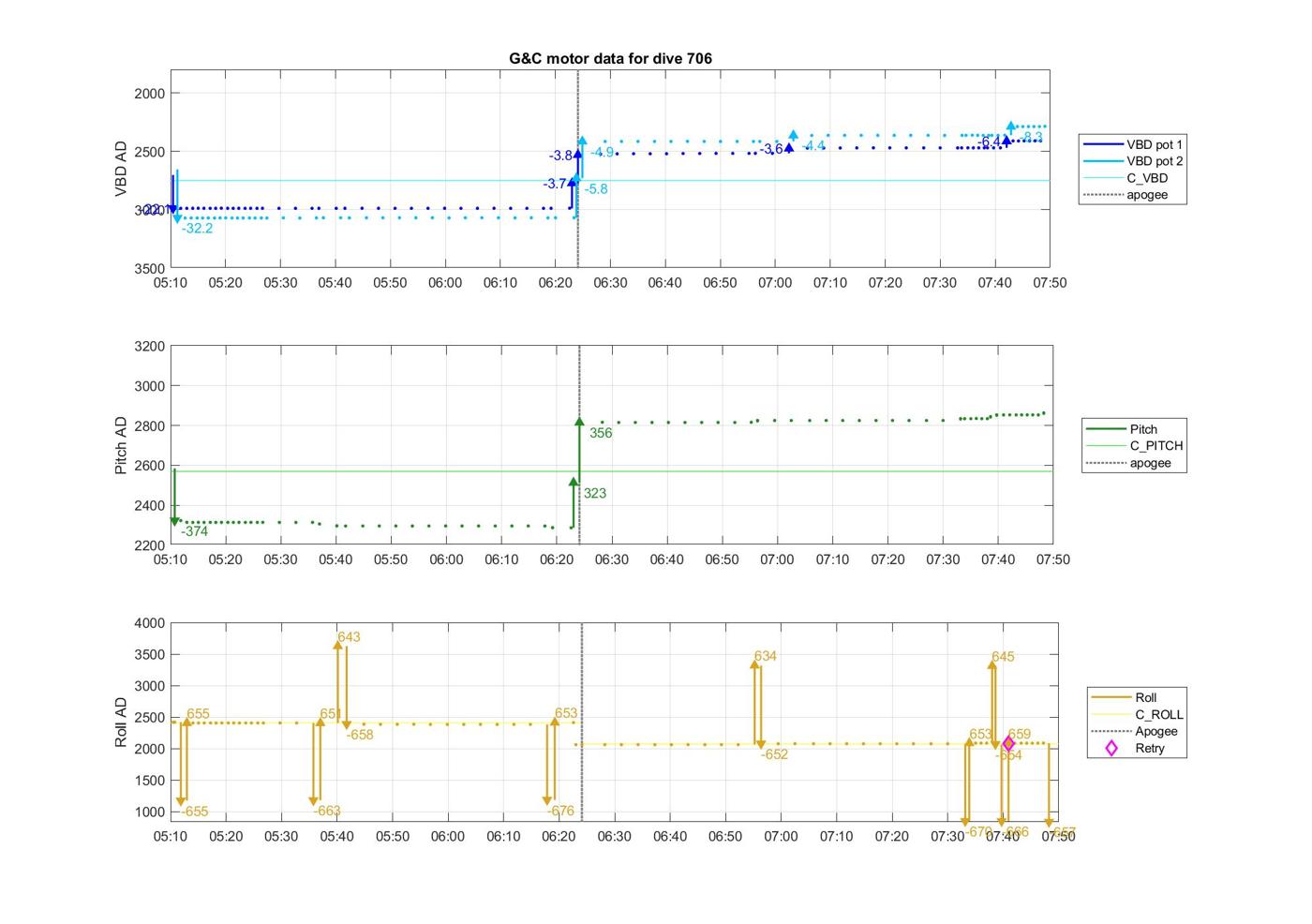Click the '323' annotation on the Pitch plot
Viewport: 1312px width, 924px height.
[595, 493]
